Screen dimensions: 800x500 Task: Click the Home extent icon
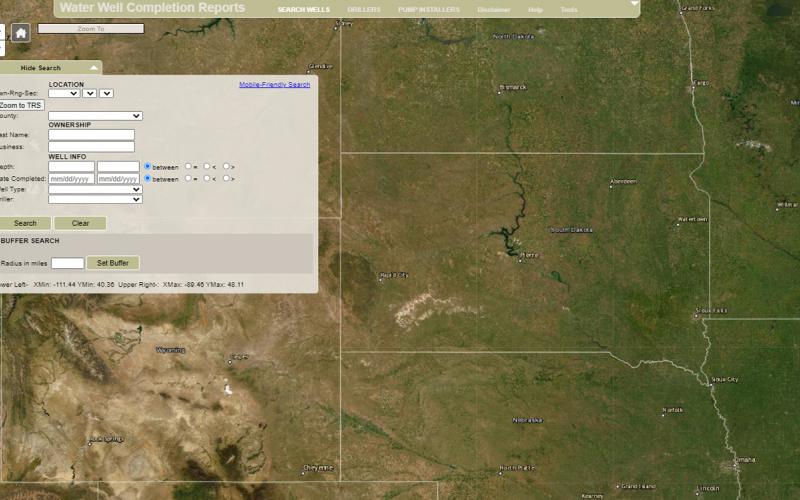coord(20,33)
